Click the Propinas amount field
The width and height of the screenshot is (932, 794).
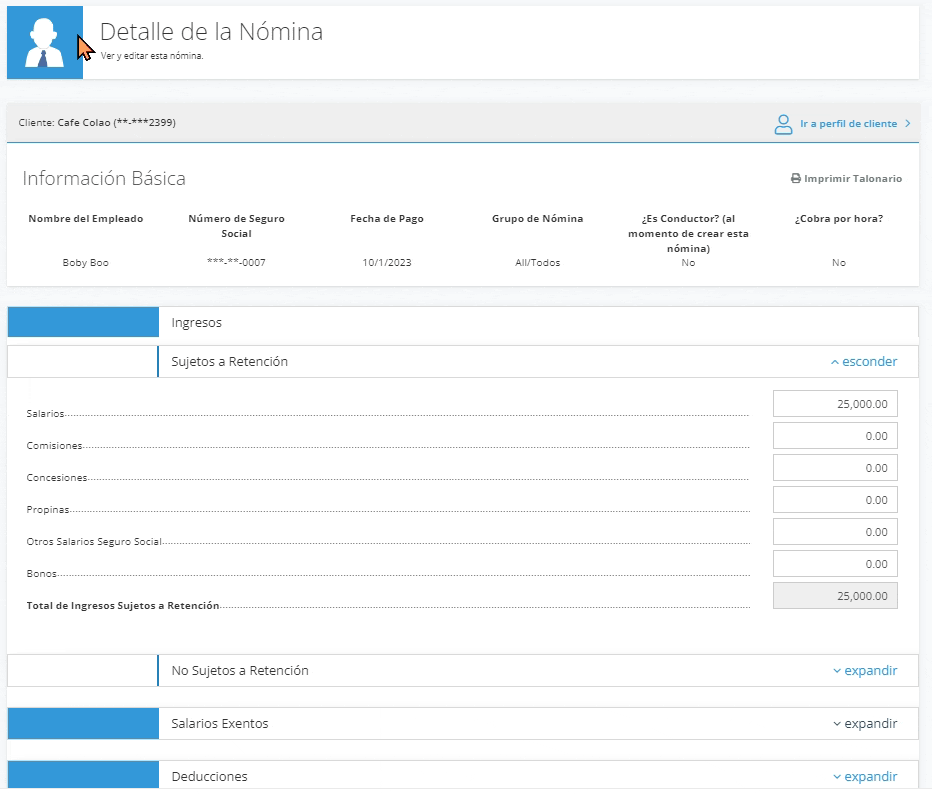pyautogui.click(x=835, y=500)
